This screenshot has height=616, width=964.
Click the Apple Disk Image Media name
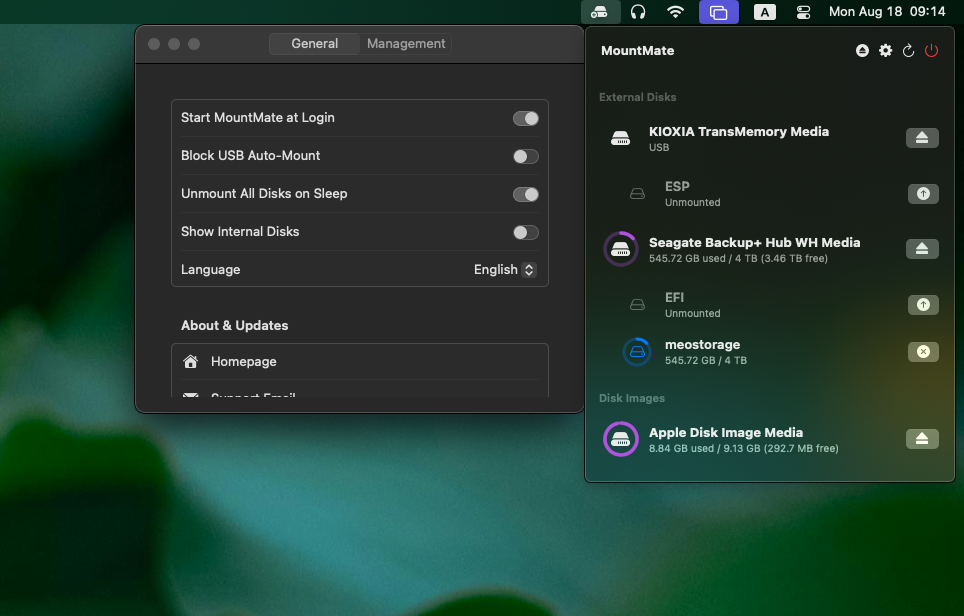(x=725, y=432)
